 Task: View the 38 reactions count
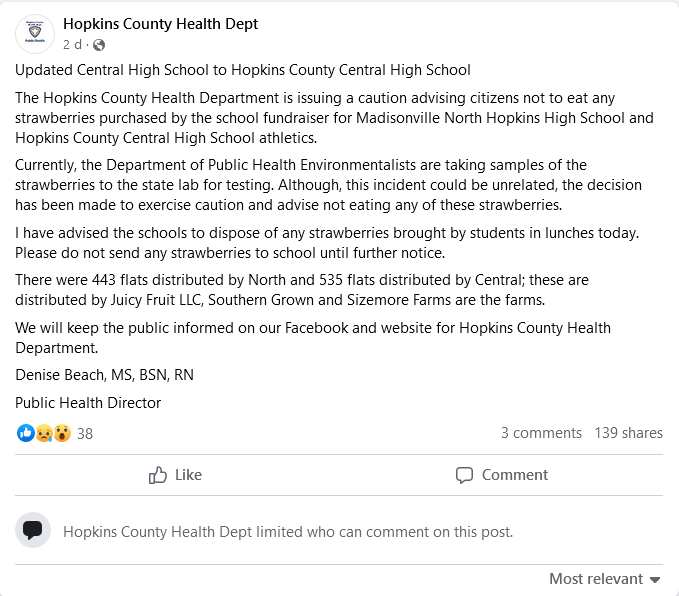click(x=85, y=434)
